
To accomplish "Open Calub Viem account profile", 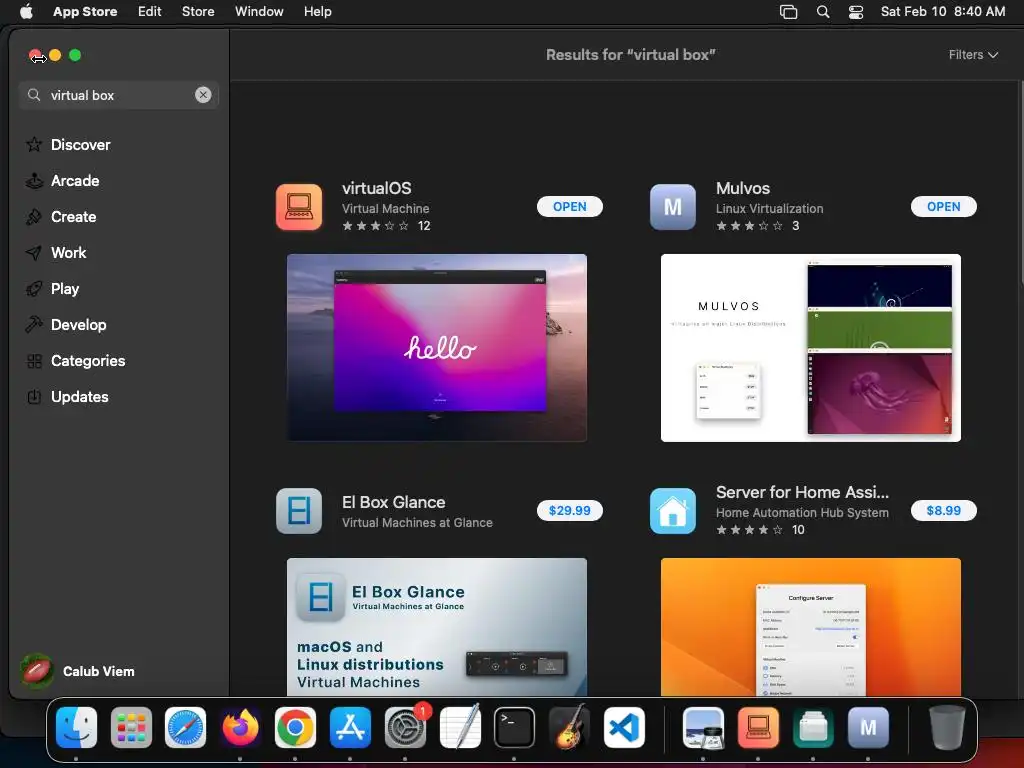I will pyautogui.click(x=78, y=671).
